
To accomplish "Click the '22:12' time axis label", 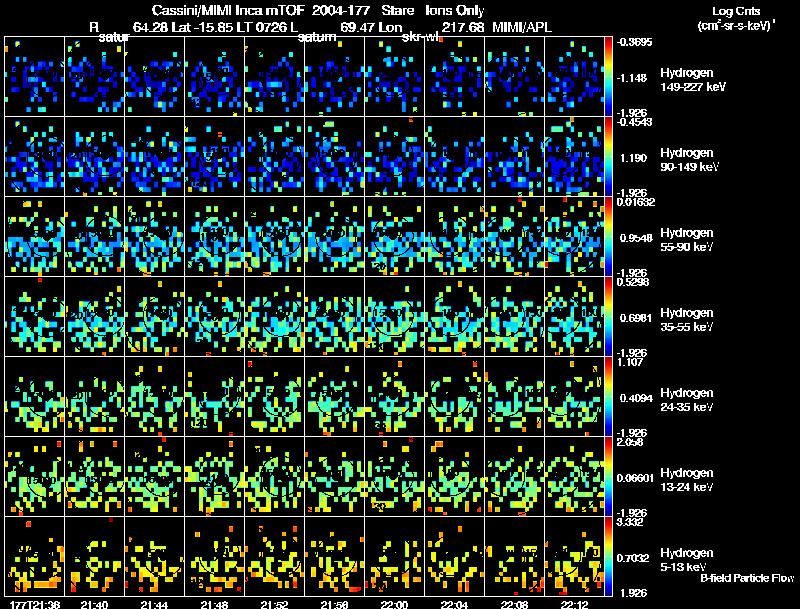I will click(574, 604).
